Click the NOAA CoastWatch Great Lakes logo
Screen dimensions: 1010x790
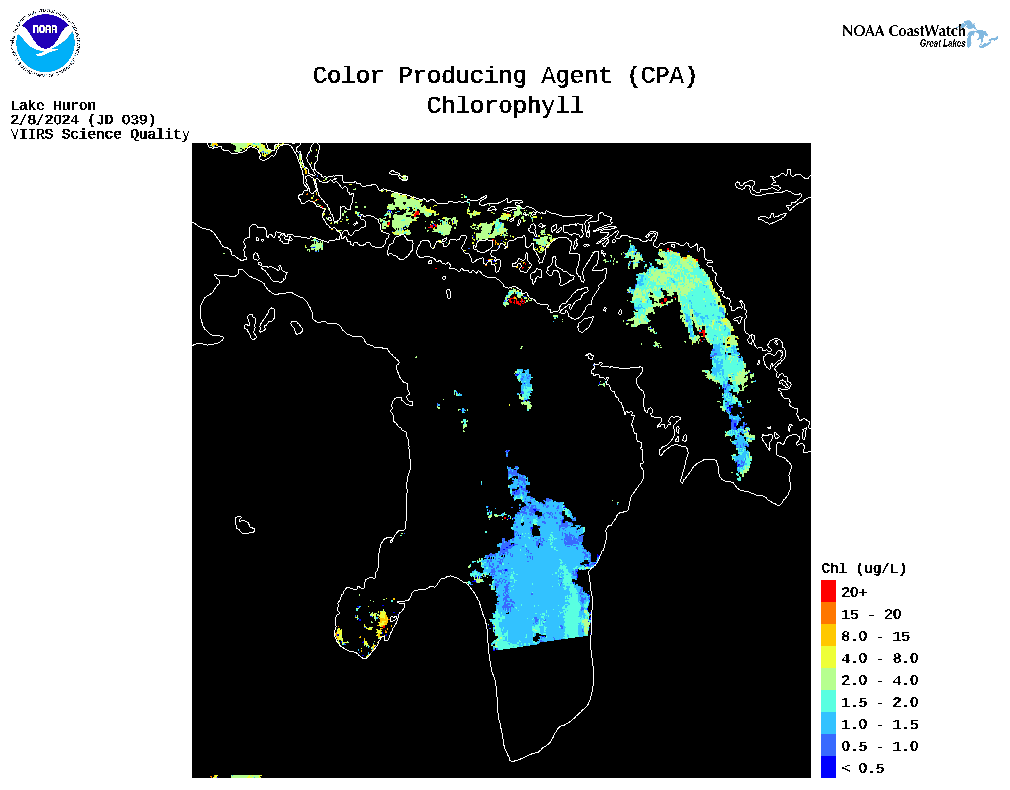(x=920, y=35)
